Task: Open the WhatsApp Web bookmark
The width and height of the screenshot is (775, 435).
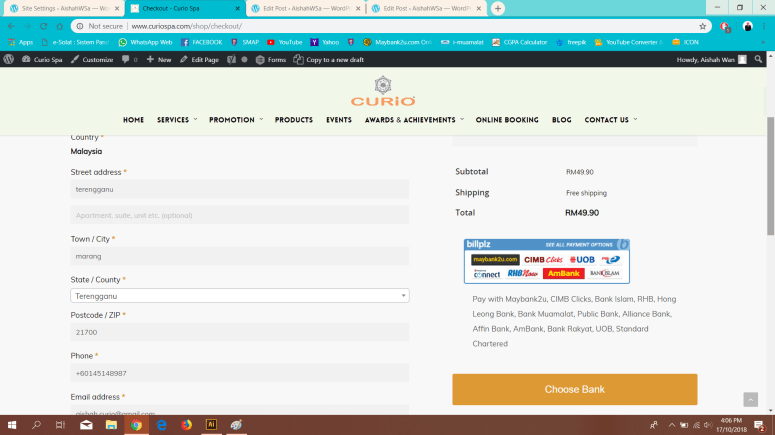Action: (x=145, y=42)
